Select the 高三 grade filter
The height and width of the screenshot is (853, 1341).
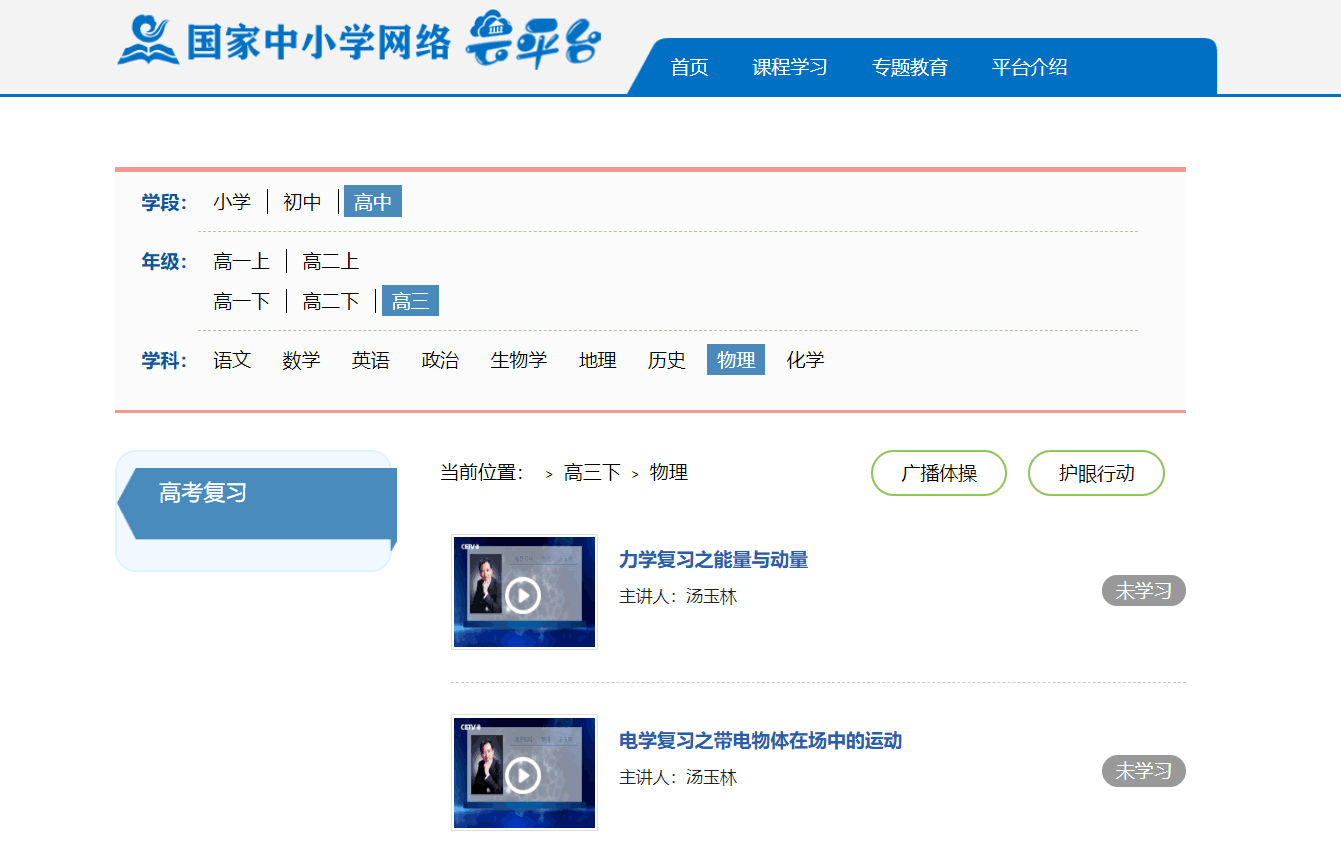coord(410,301)
